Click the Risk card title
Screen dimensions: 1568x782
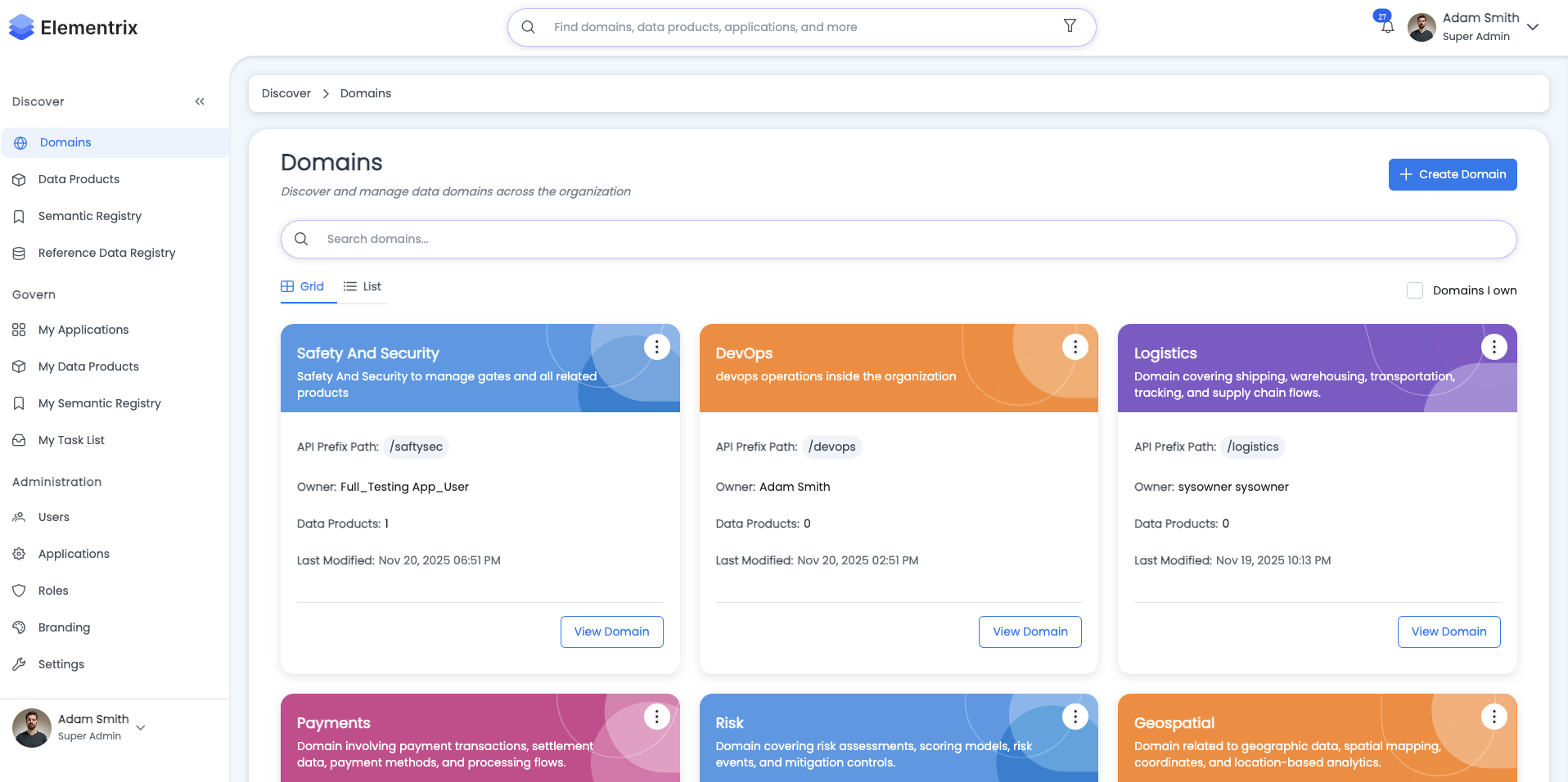[730, 723]
